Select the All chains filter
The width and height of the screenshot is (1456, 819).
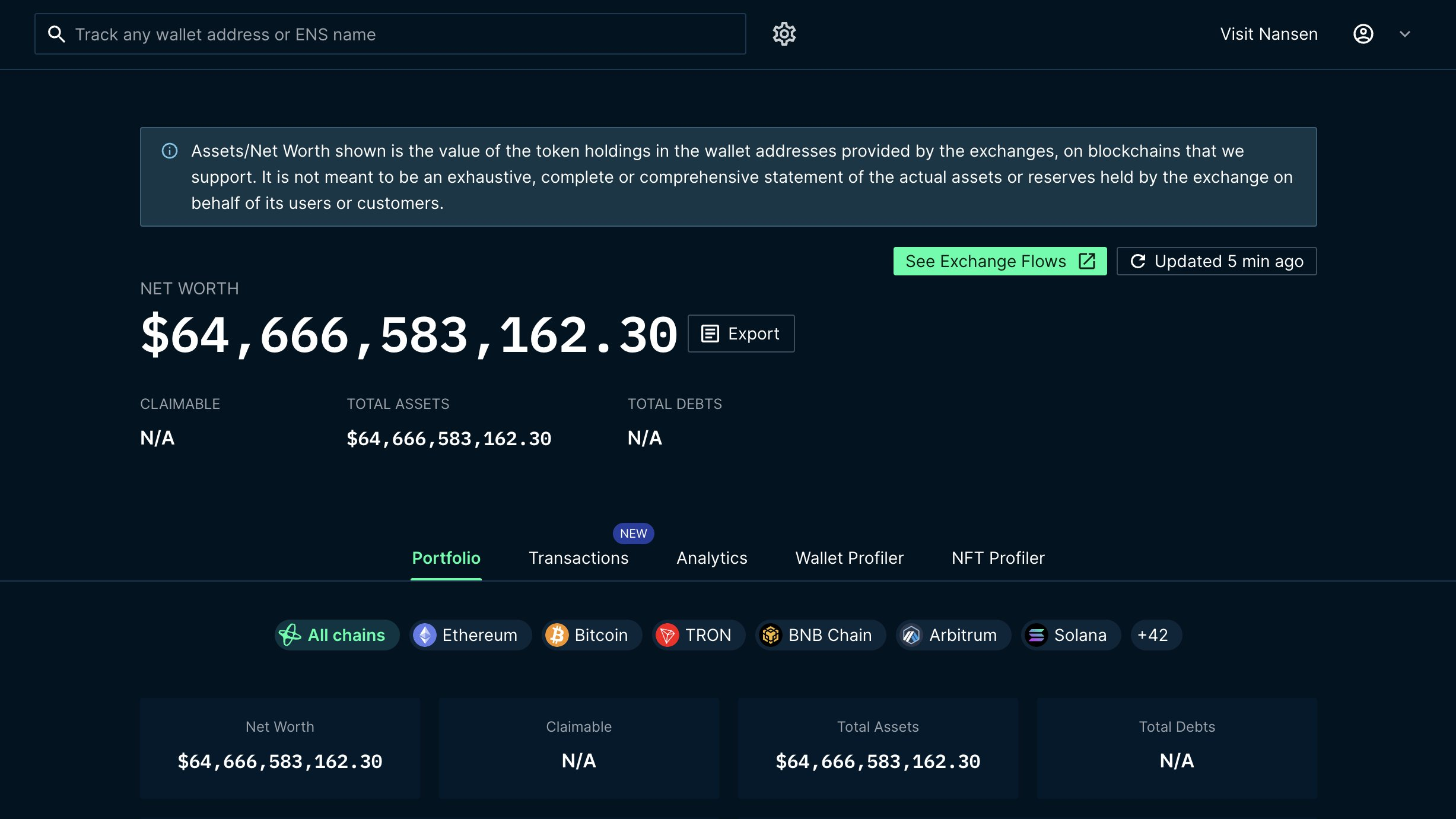click(x=336, y=635)
